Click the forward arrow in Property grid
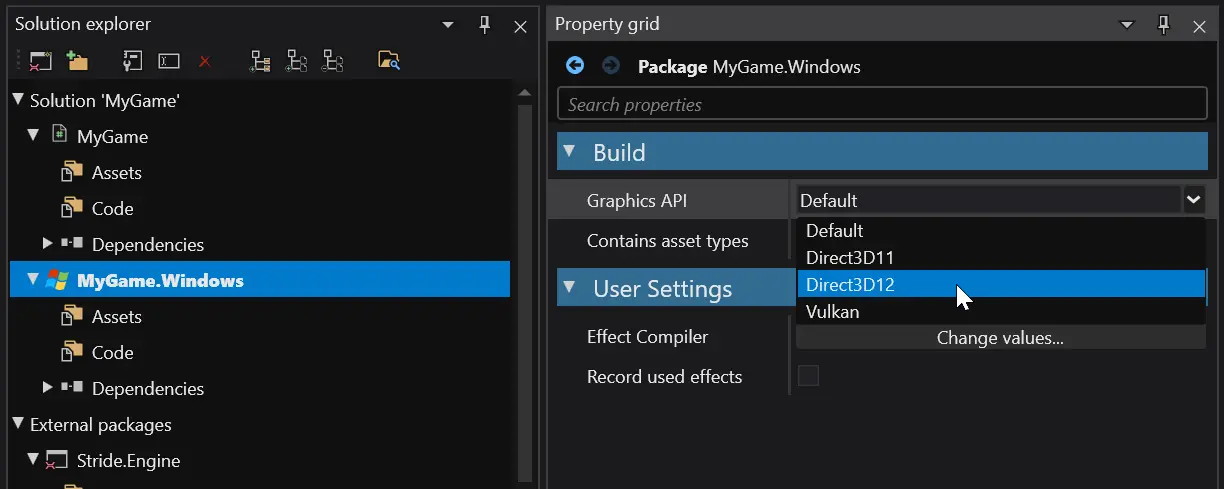Screen dimensions: 1224x489 pos(610,66)
